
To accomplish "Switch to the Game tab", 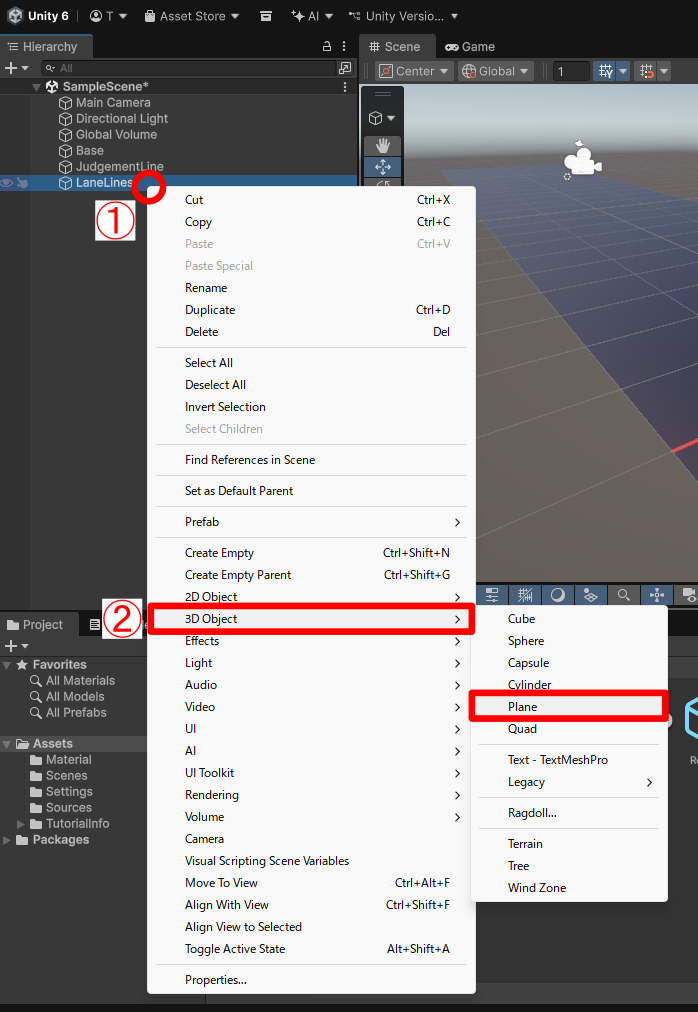I will [x=470, y=47].
